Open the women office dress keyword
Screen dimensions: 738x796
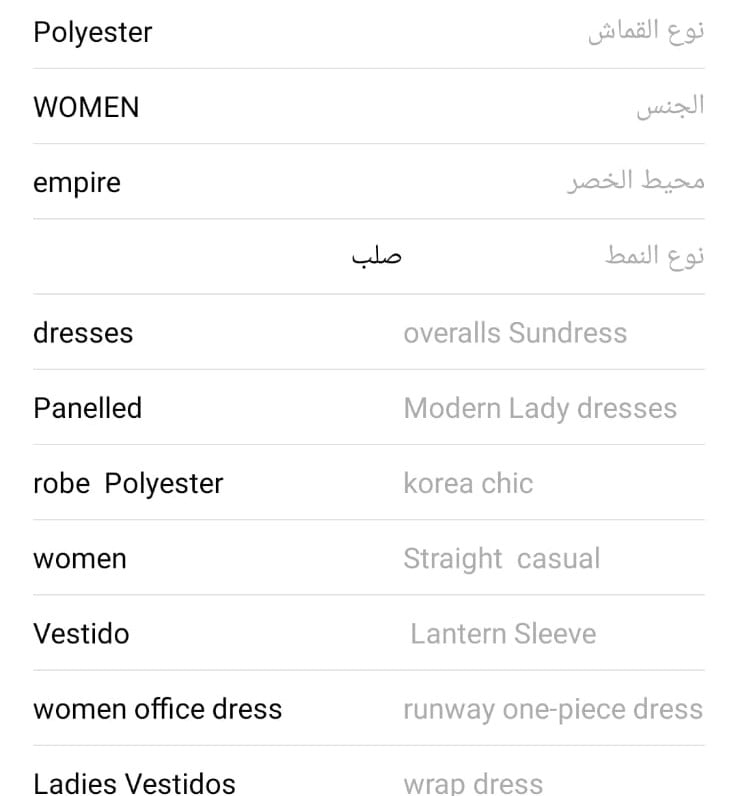(x=158, y=709)
